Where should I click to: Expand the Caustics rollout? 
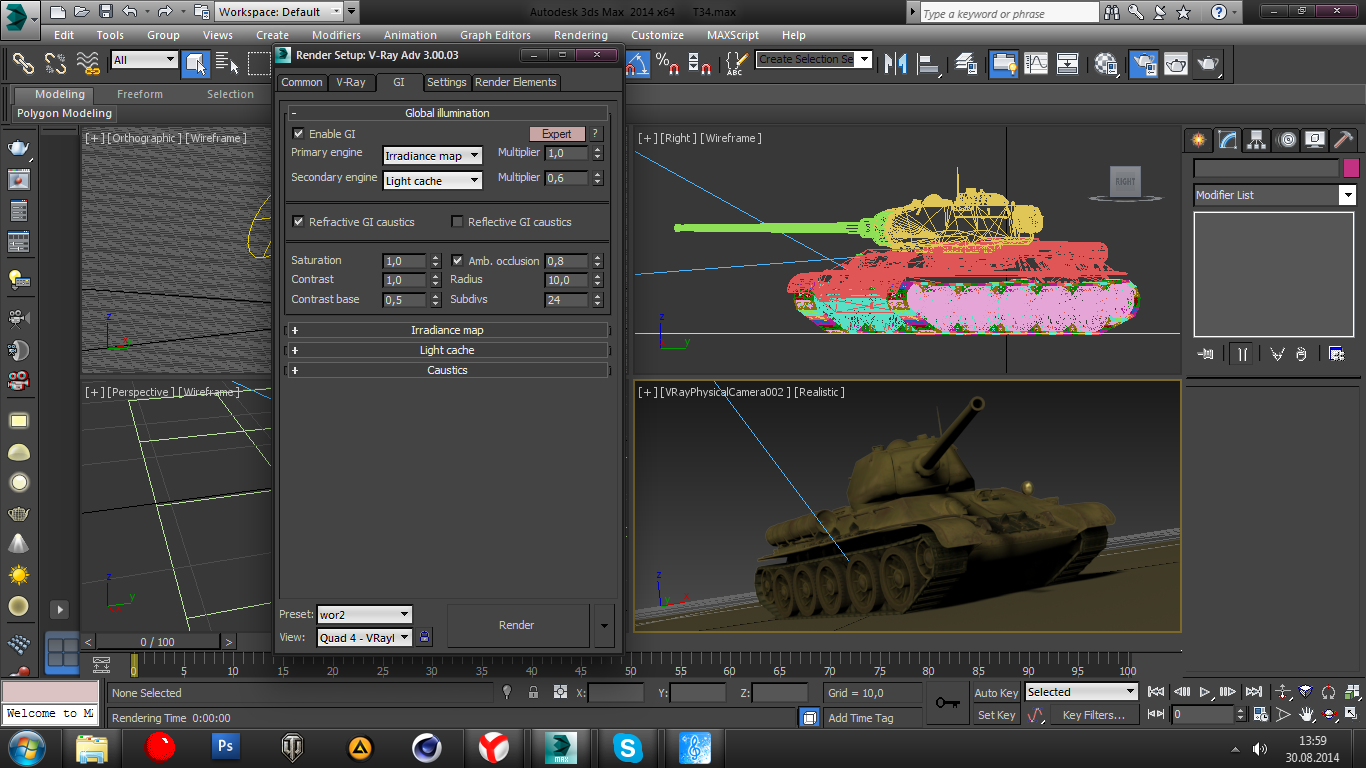(447, 370)
